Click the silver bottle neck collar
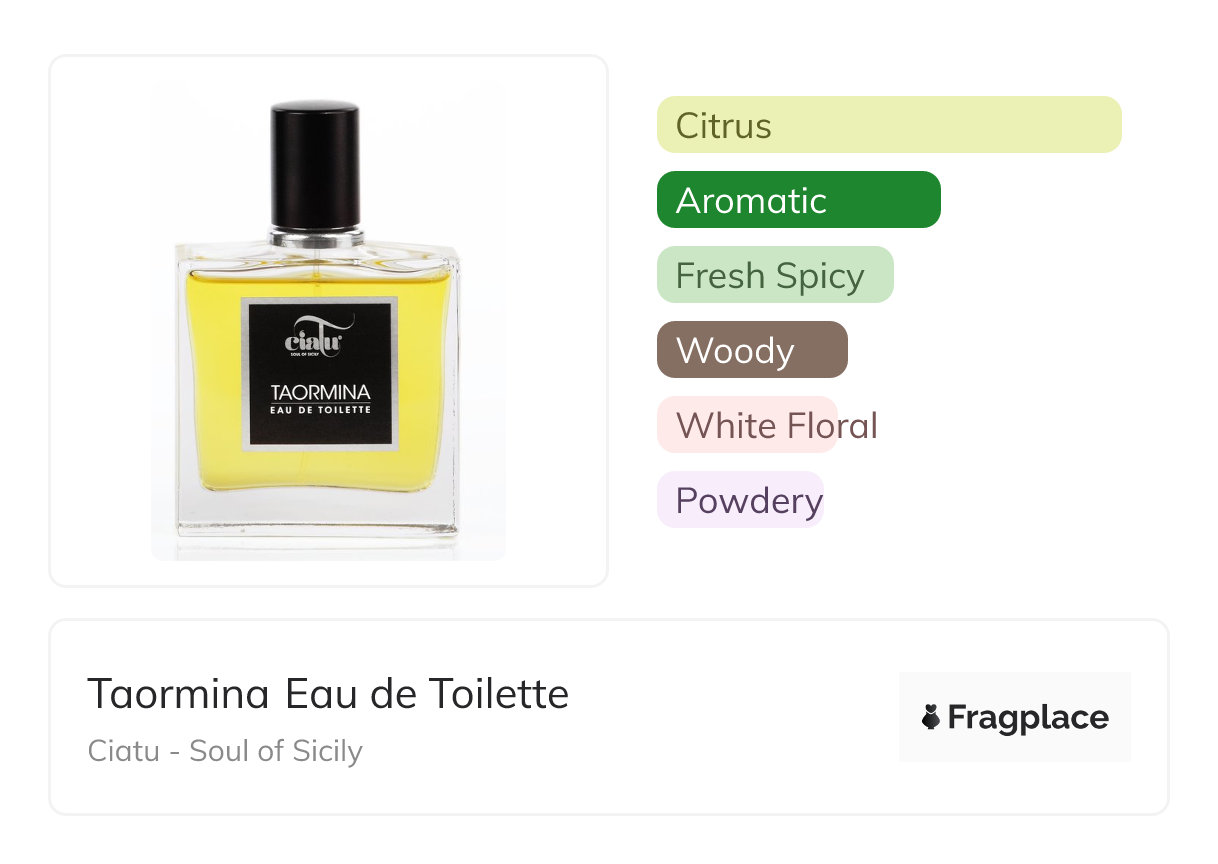 click(x=316, y=238)
